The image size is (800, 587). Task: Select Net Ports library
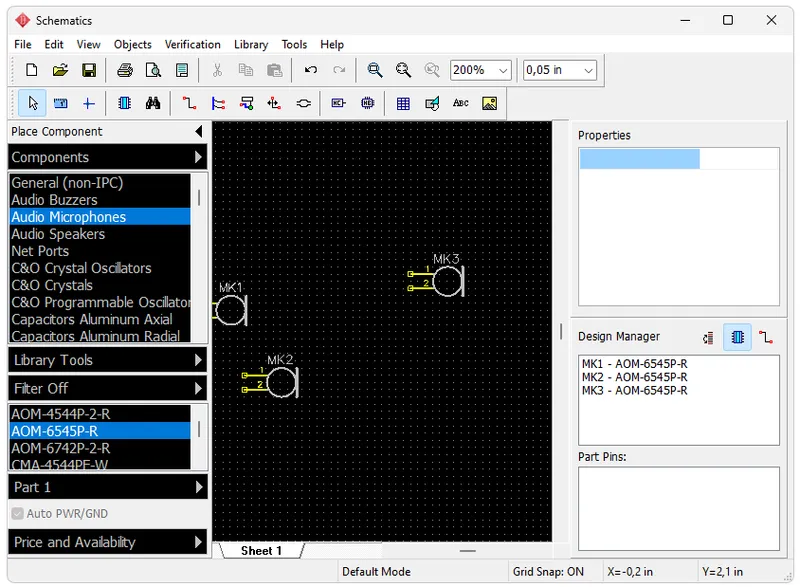[x=100, y=251]
